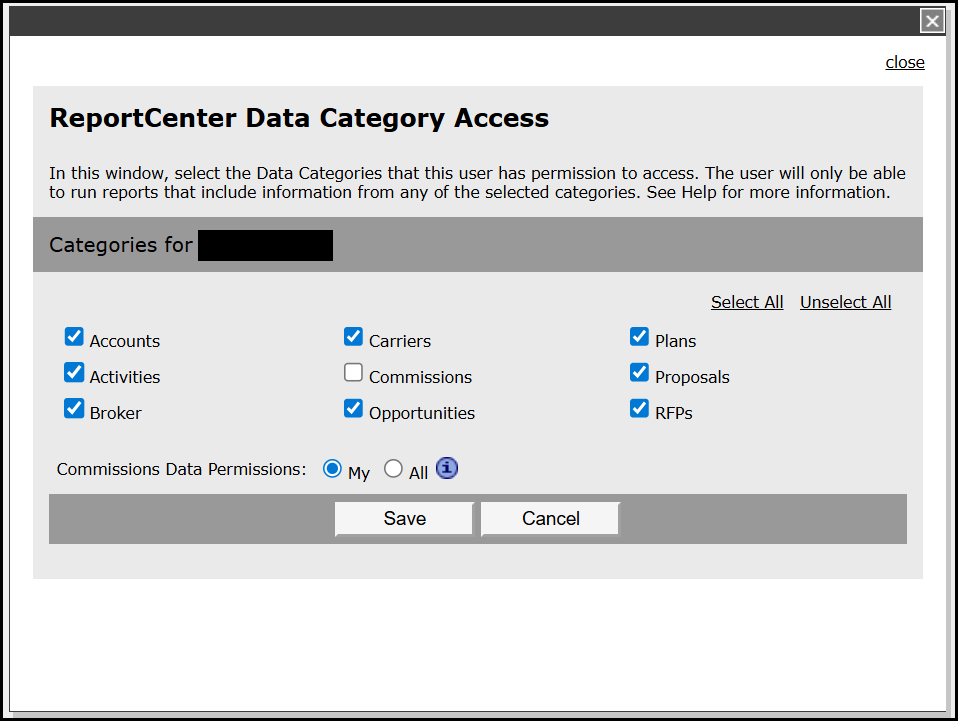The image size is (958, 721).
Task: Close the dialog with the X icon
Action: 932,21
